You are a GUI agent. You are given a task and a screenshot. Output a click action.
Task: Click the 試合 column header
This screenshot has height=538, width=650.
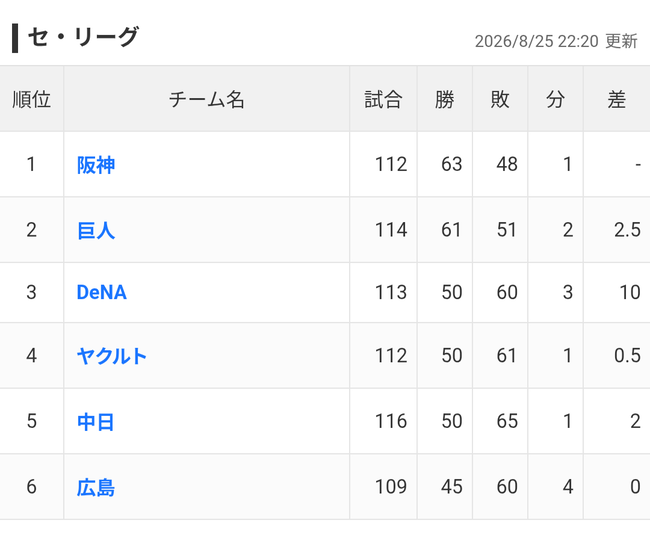[383, 99]
